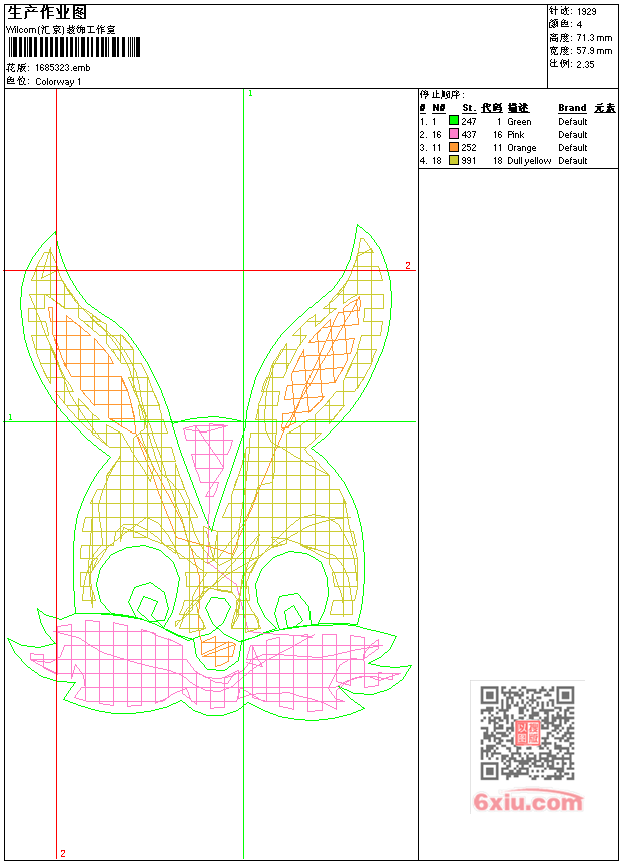Click the Default brand in the Orange row
620x861 pixels.
point(573,148)
